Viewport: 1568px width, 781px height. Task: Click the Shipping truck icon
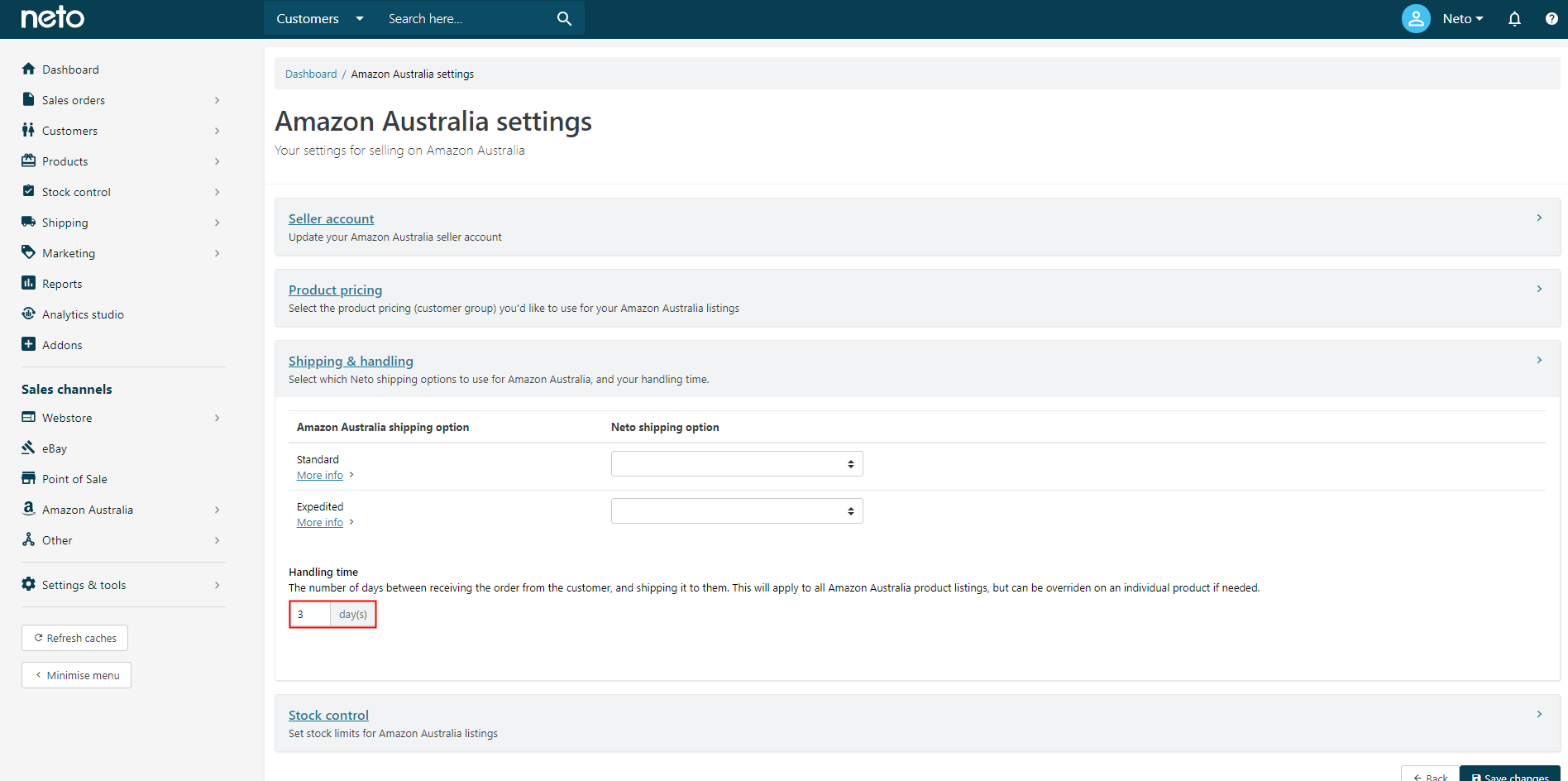point(28,222)
